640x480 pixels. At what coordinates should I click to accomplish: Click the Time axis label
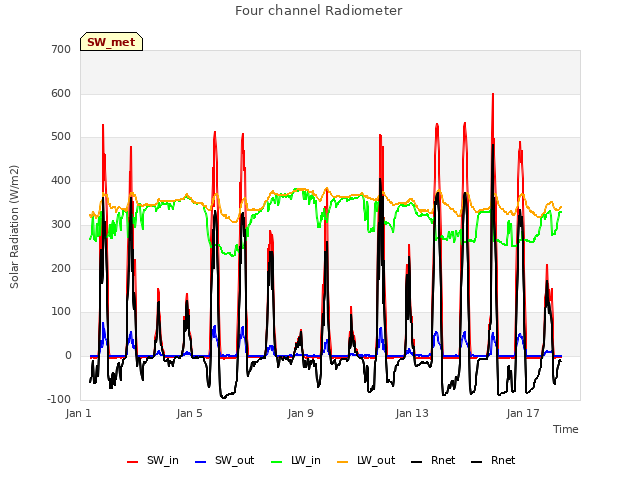click(x=565, y=429)
